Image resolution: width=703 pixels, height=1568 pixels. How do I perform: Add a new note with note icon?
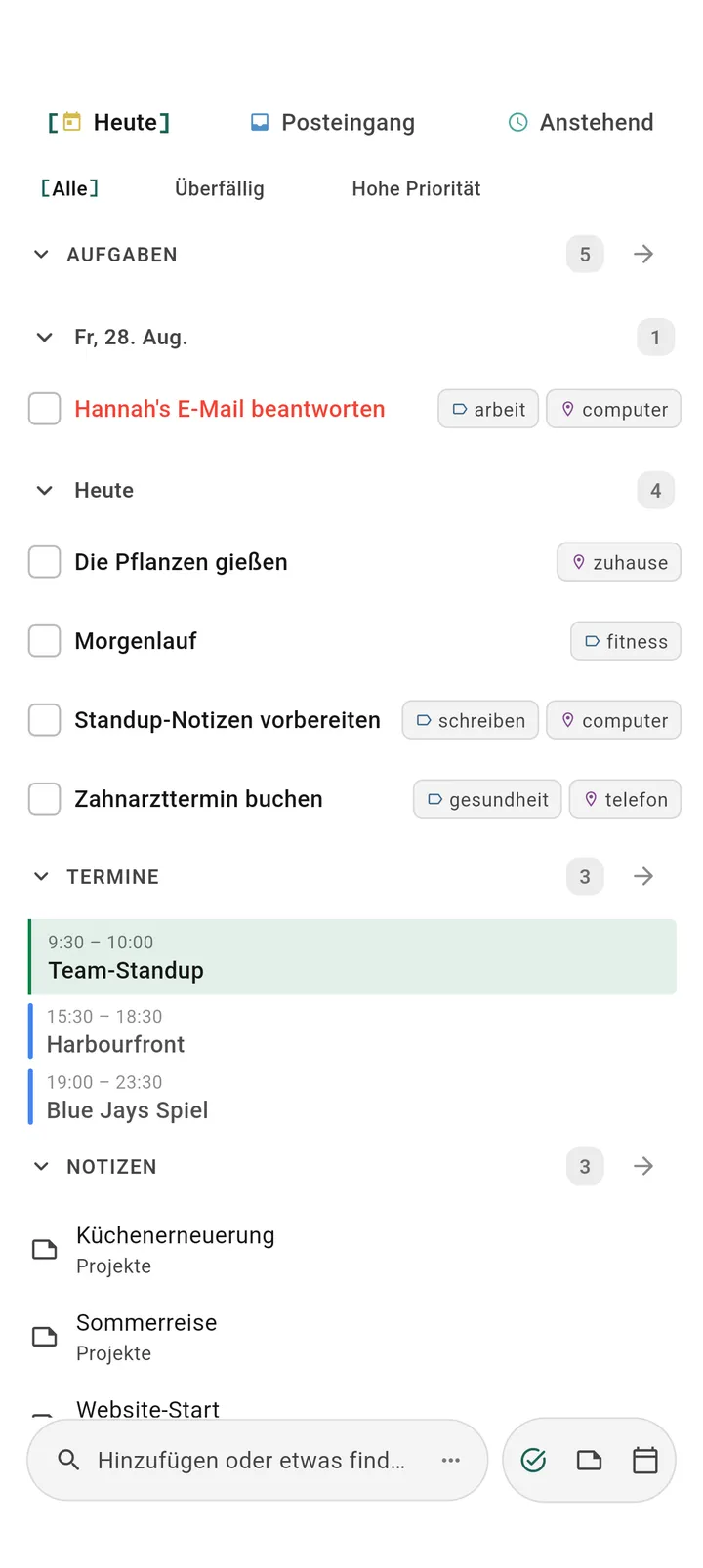[589, 1461]
